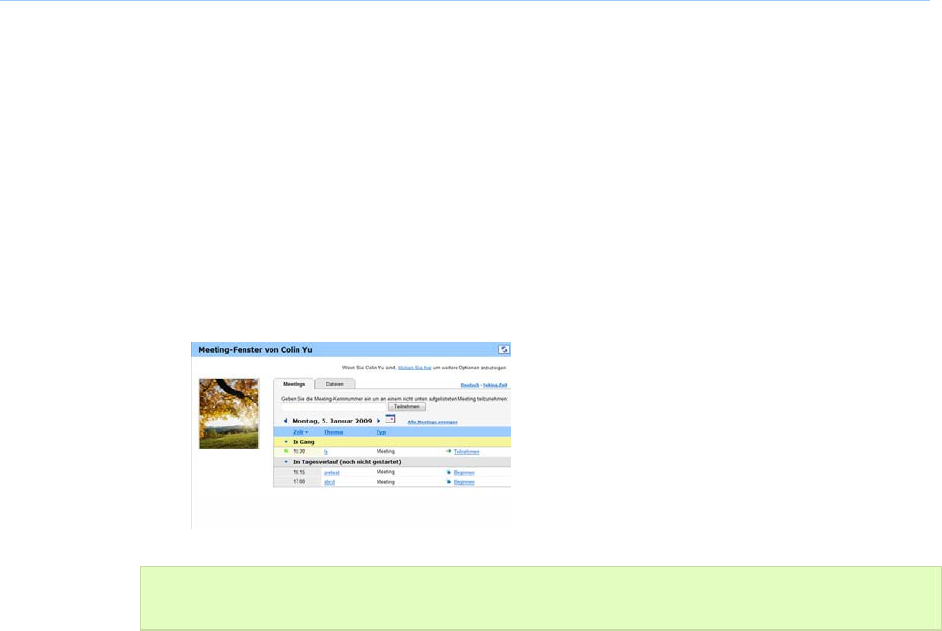
Task: Switch to the Dateien tab
Action: click(335, 384)
